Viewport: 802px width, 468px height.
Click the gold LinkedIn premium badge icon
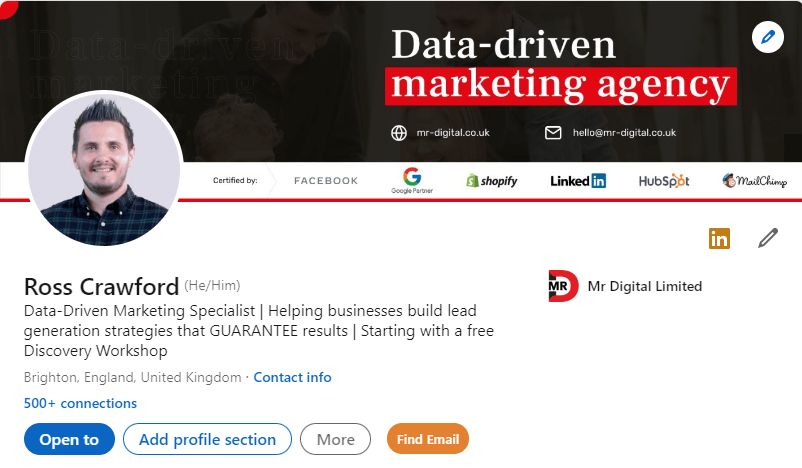(x=719, y=238)
